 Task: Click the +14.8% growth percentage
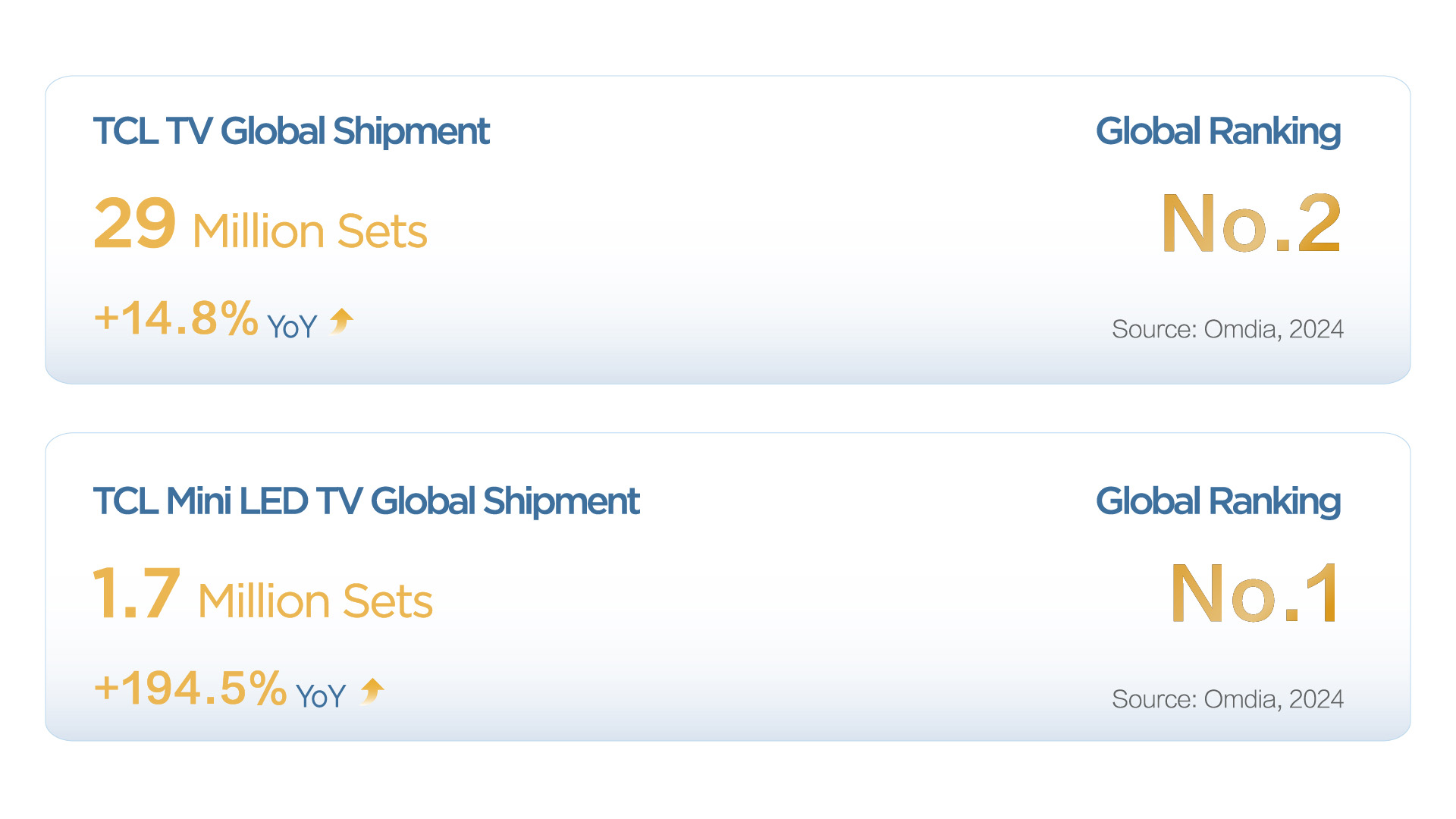point(176,318)
